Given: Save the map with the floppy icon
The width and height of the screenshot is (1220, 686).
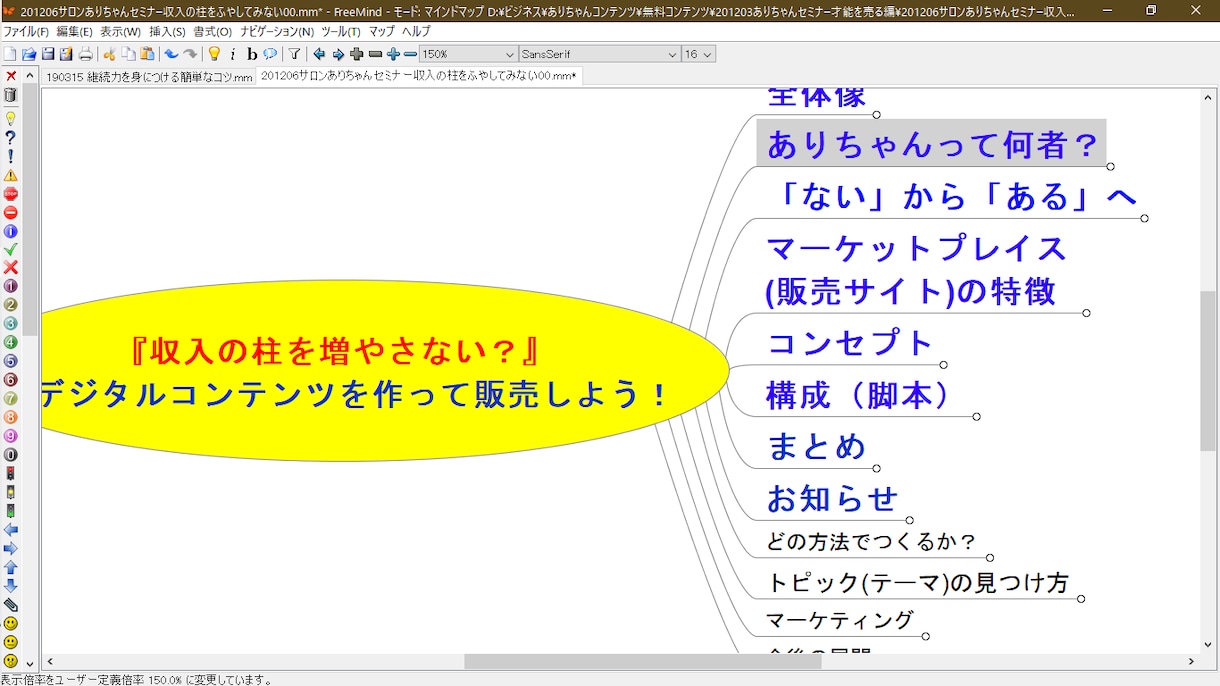Looking at the screenshot, I should 48,54.
